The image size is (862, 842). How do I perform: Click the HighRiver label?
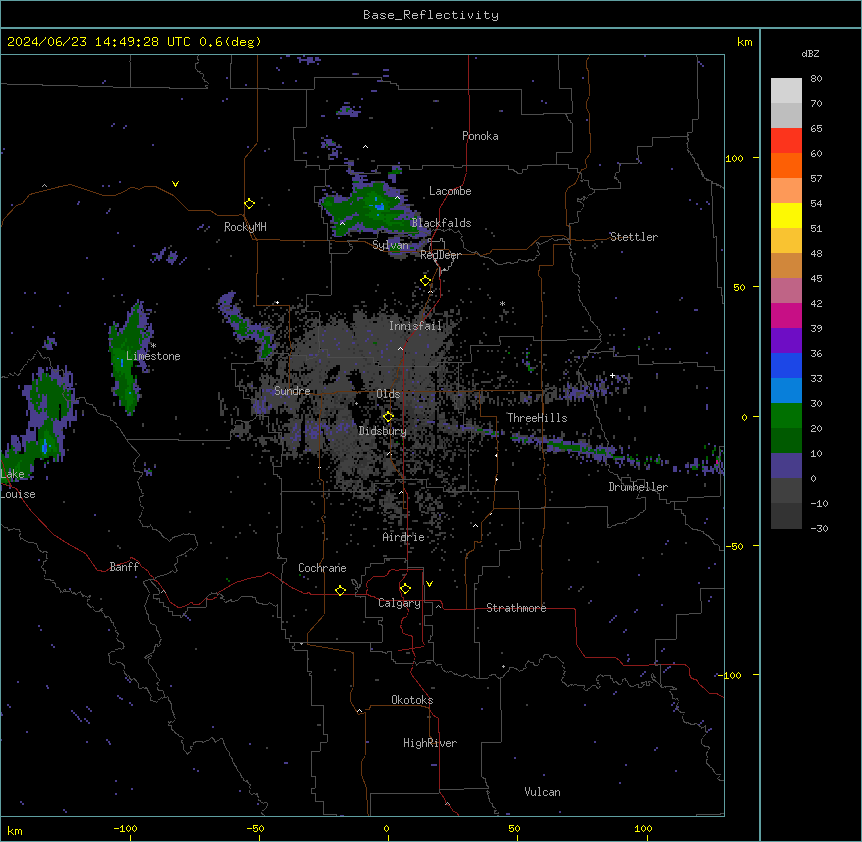point(430,743)
